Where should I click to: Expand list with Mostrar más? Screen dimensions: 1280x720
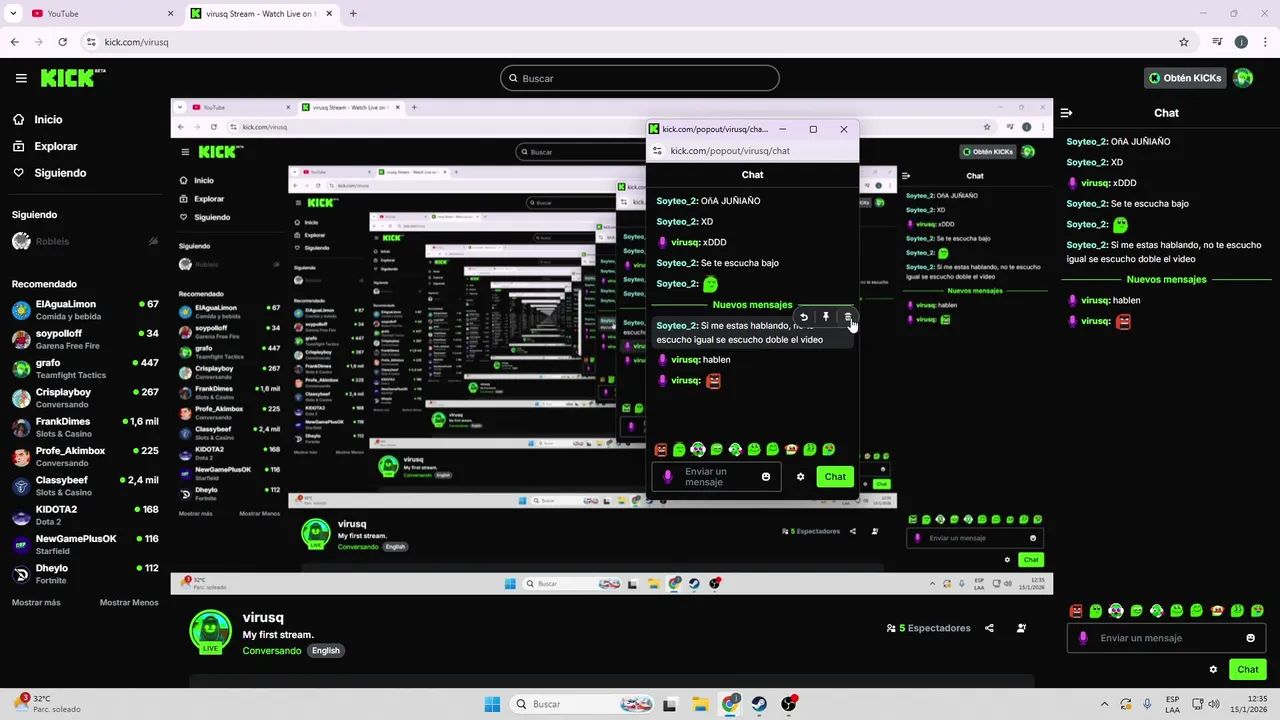point(36,602)
